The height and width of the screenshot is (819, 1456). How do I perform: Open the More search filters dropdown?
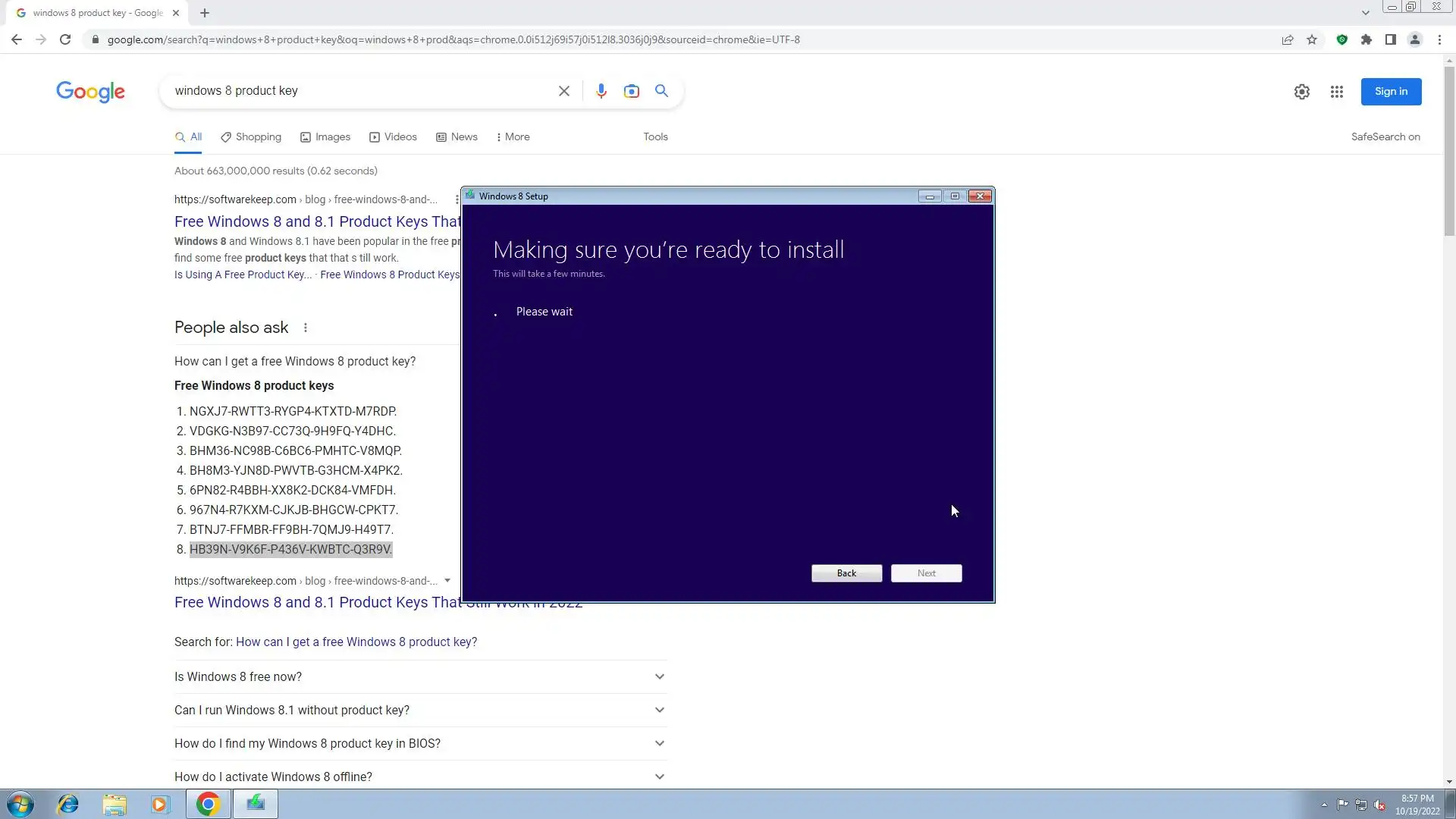pos(513,136)
